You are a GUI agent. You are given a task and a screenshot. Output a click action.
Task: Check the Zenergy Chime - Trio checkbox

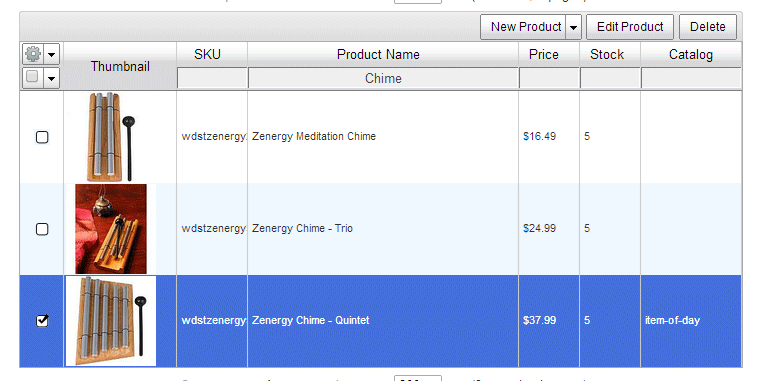[42, 229]
